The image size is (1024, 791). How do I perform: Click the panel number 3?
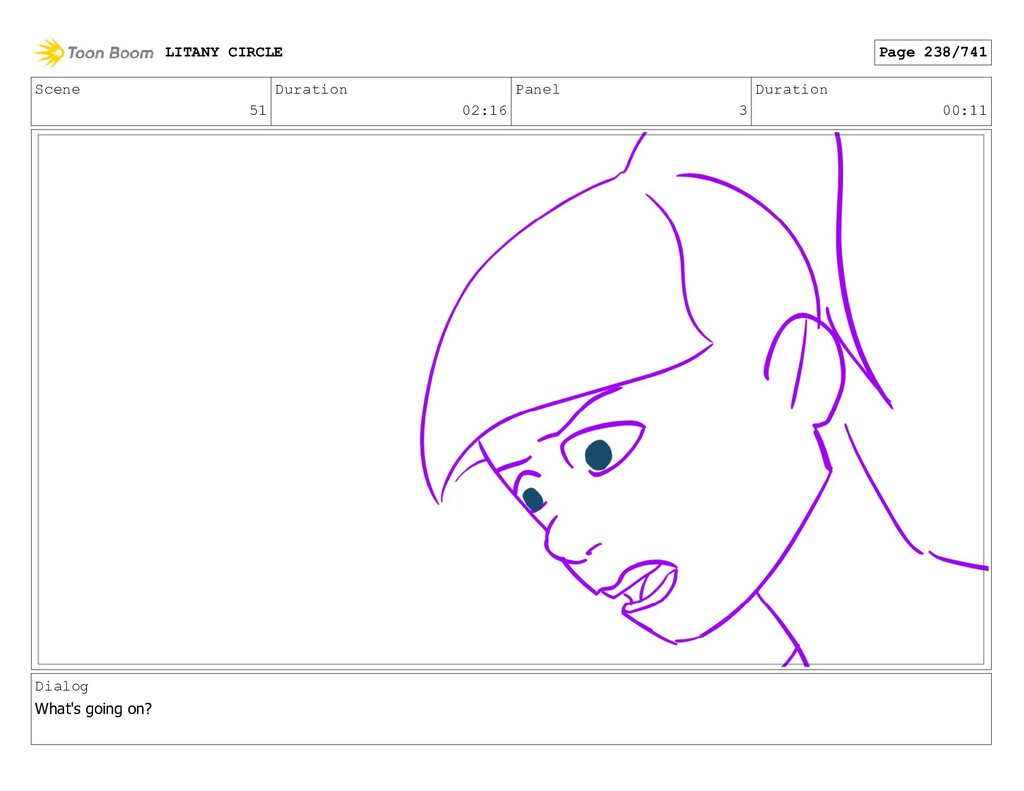[743, 110]
